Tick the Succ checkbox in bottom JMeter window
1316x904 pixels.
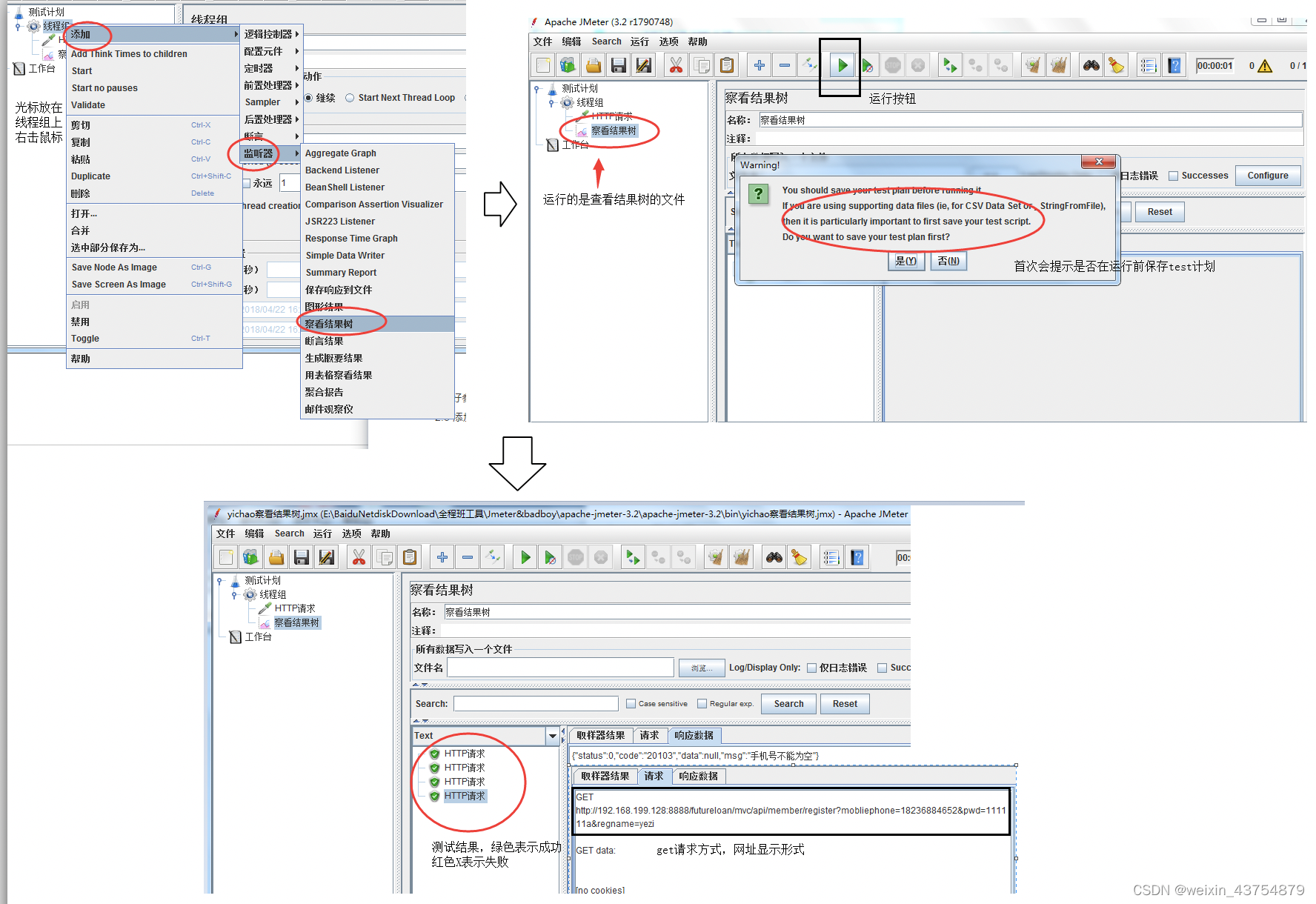[x=882, y=668]
